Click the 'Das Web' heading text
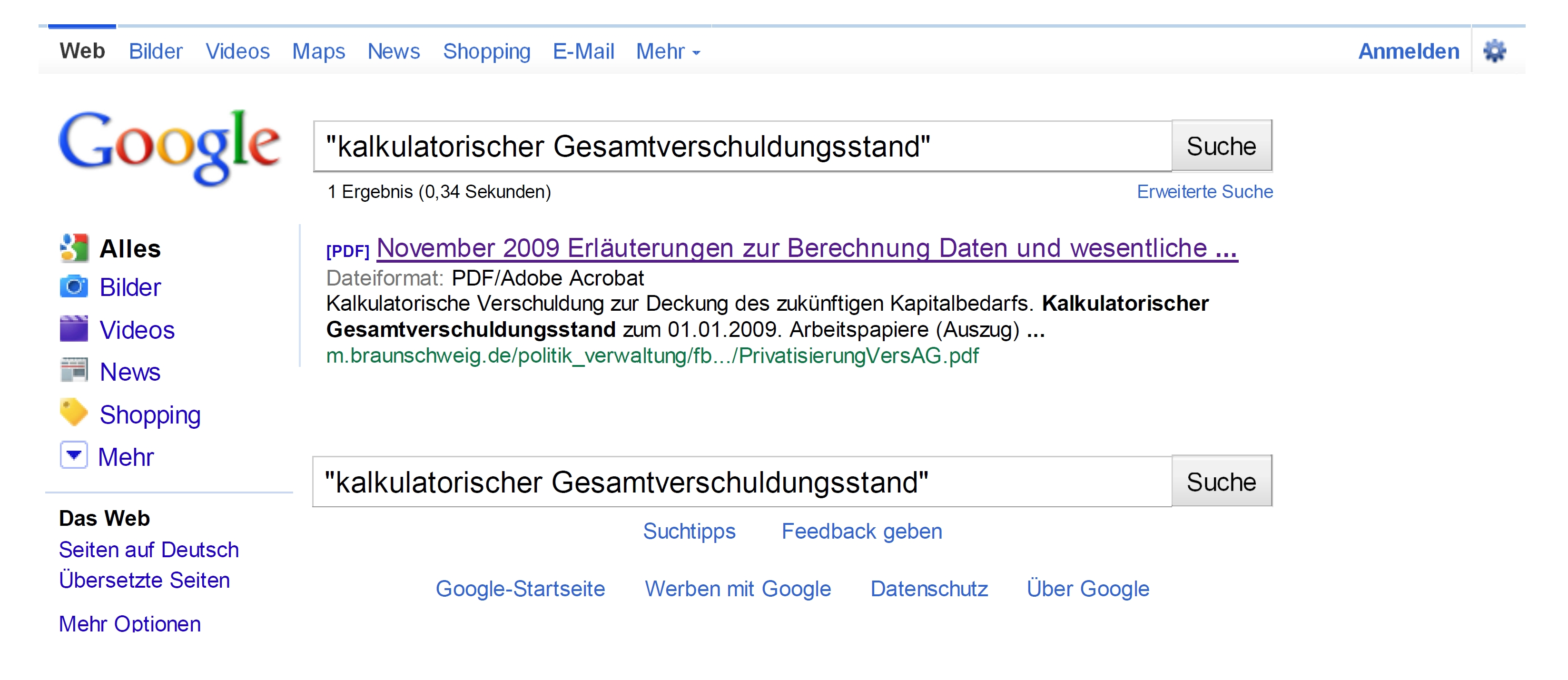Viewport: 1568px width, 680px height. tap(105, 518)
